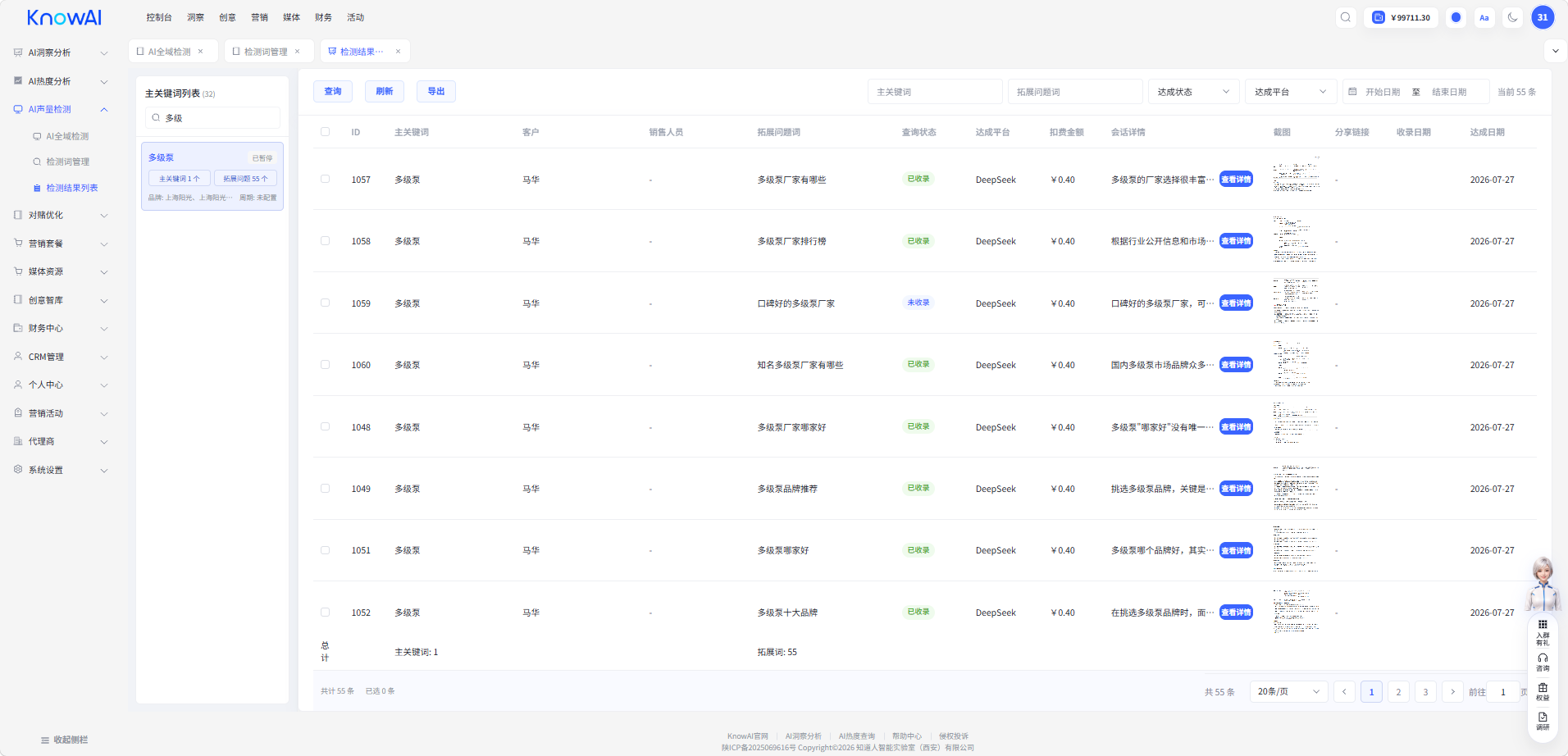Switch to the 检测词管理 tab
Viewport: 1568px width, 756px height.
pos(266,51)
